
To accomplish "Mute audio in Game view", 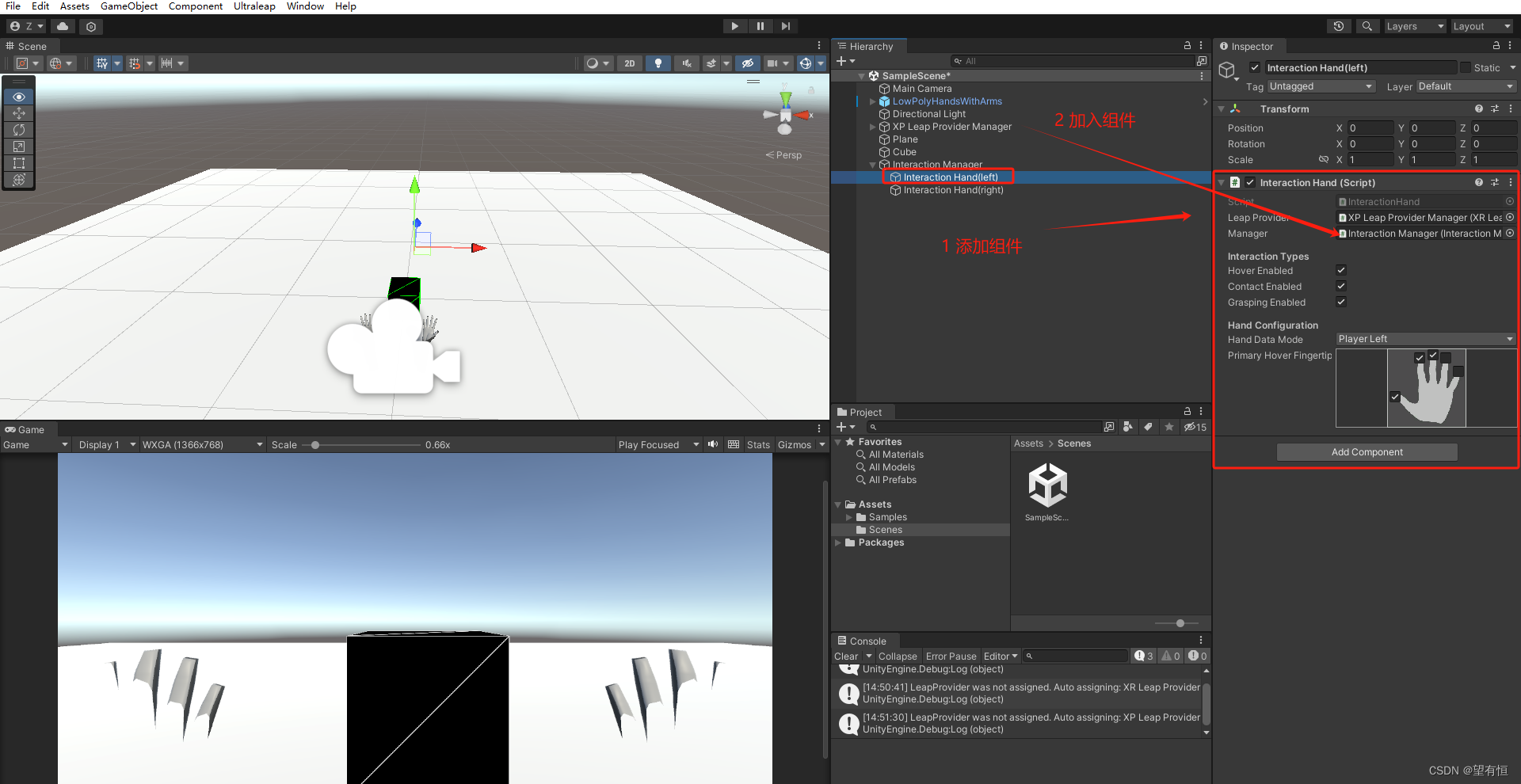I will [x=713, y=444].
